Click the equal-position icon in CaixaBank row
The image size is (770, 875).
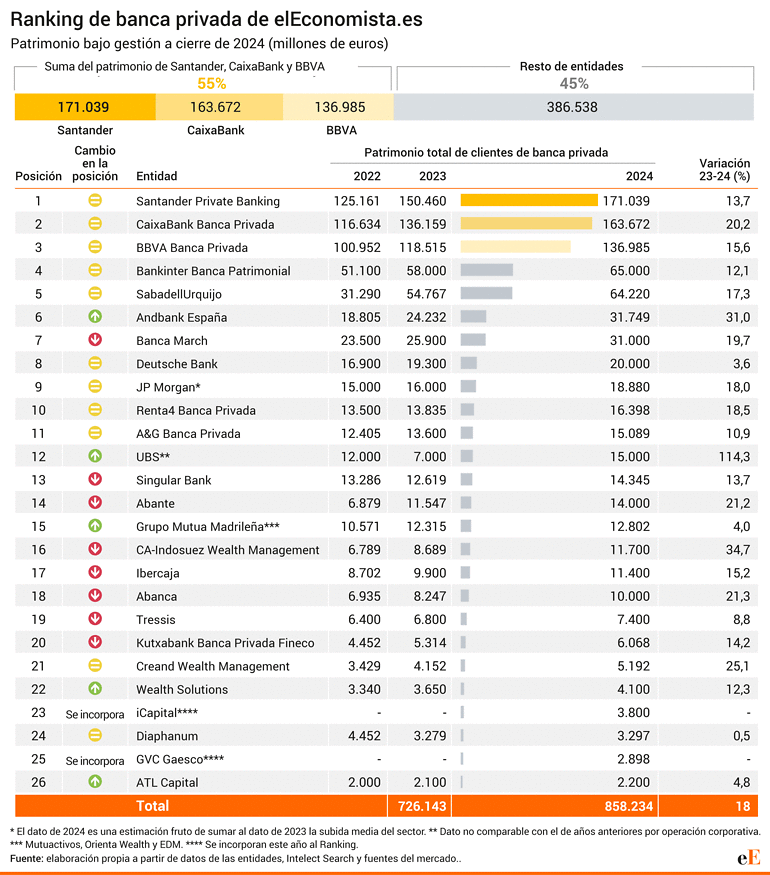click(x=95, y=224)
